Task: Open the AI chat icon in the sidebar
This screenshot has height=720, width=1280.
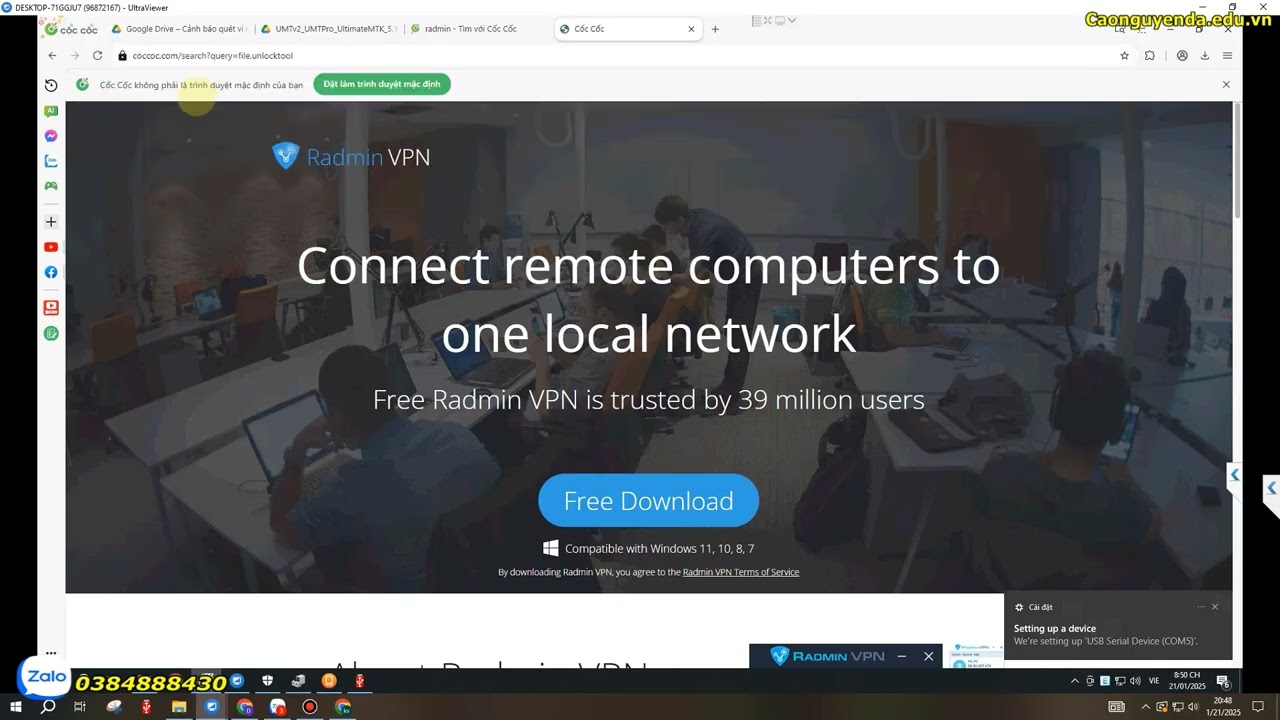Action: [51, 111]
